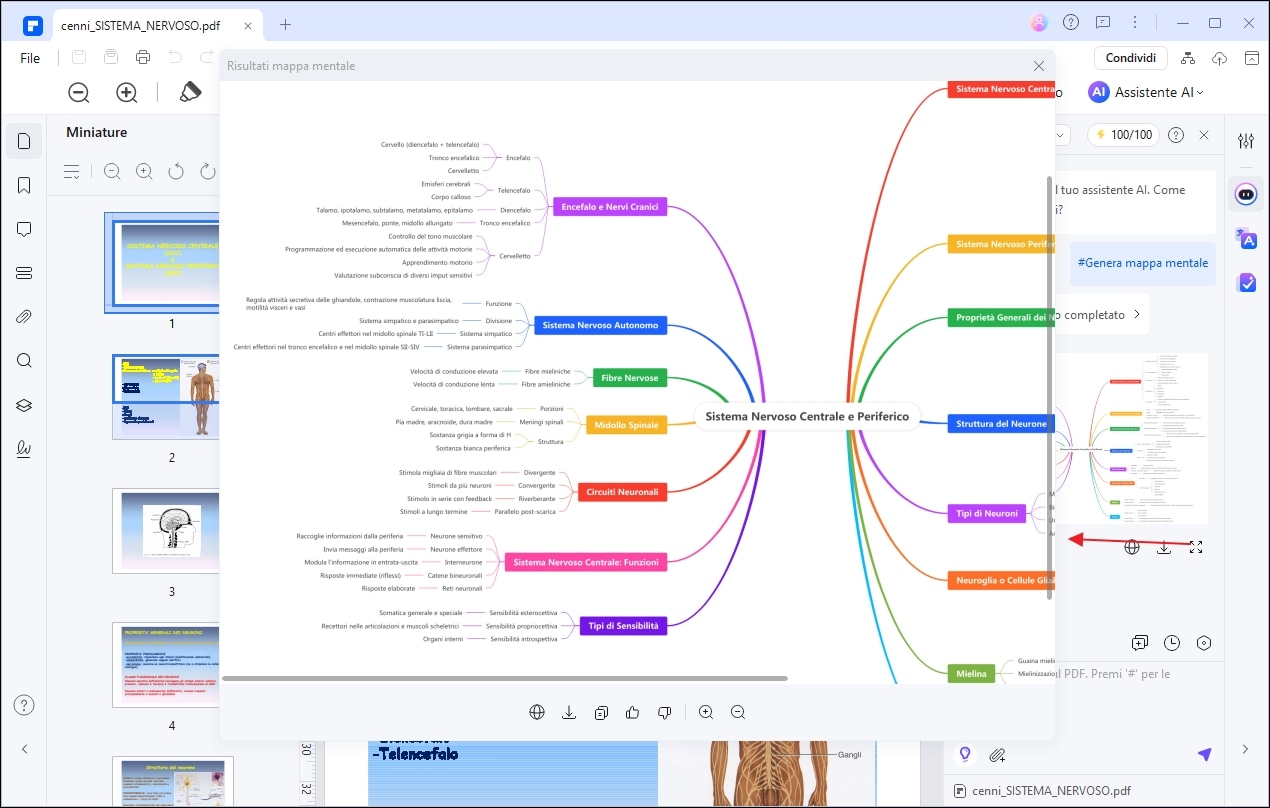Click the print icon in top toolbar
This screenshot has width=1270, height=808.
tap(143, 57)
